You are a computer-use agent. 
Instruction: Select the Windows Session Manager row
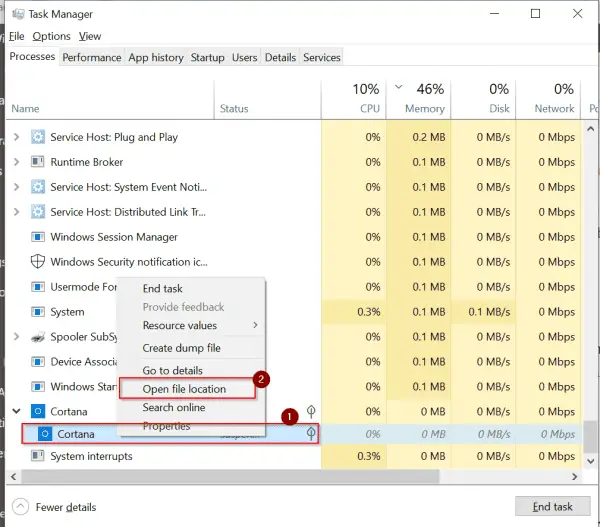(293, 237)
